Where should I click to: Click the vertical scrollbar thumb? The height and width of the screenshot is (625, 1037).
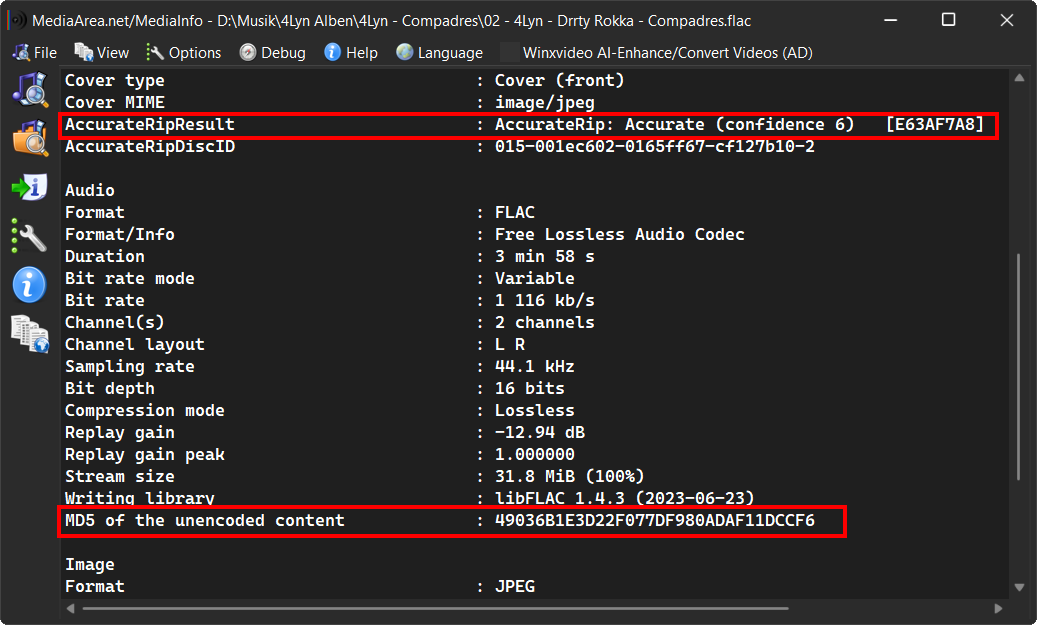coord(1019,366)
